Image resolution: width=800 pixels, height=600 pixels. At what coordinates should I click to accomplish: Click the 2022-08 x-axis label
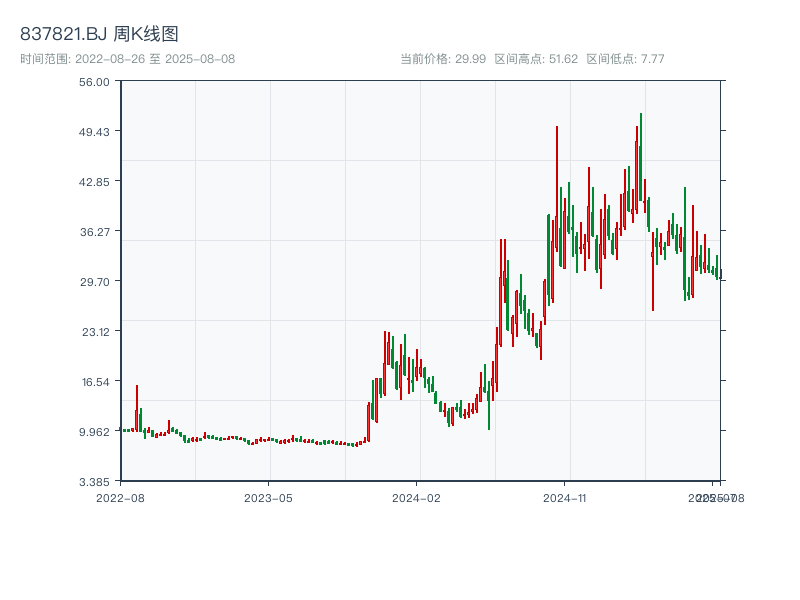pos(120,498)
